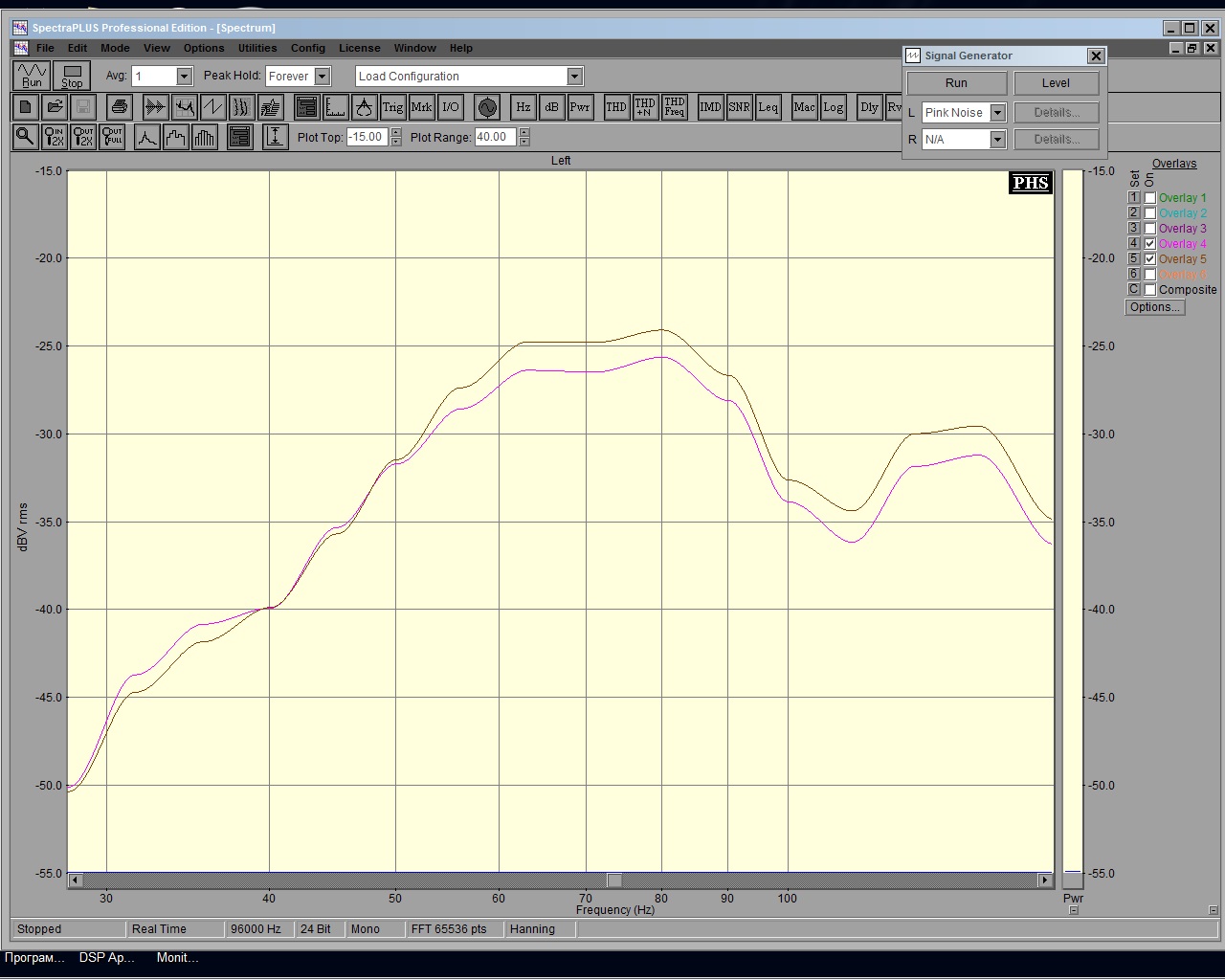Click the horizontal frequency scrollbar thumb
This screenshot has width=1225, height=980.
click(614, 880)
